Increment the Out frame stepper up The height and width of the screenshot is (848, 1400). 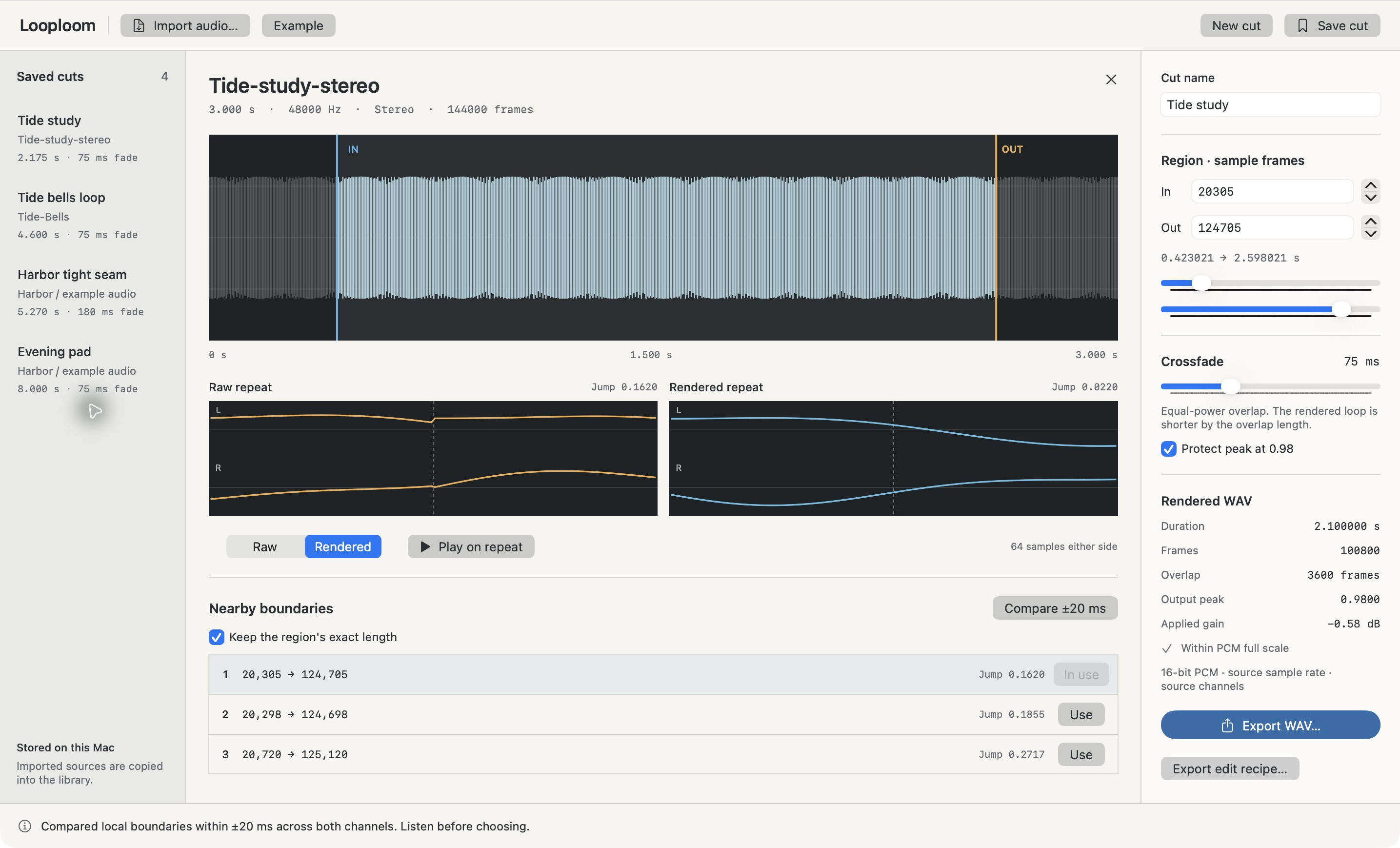pyautogui.click(x=1370, y=221)
